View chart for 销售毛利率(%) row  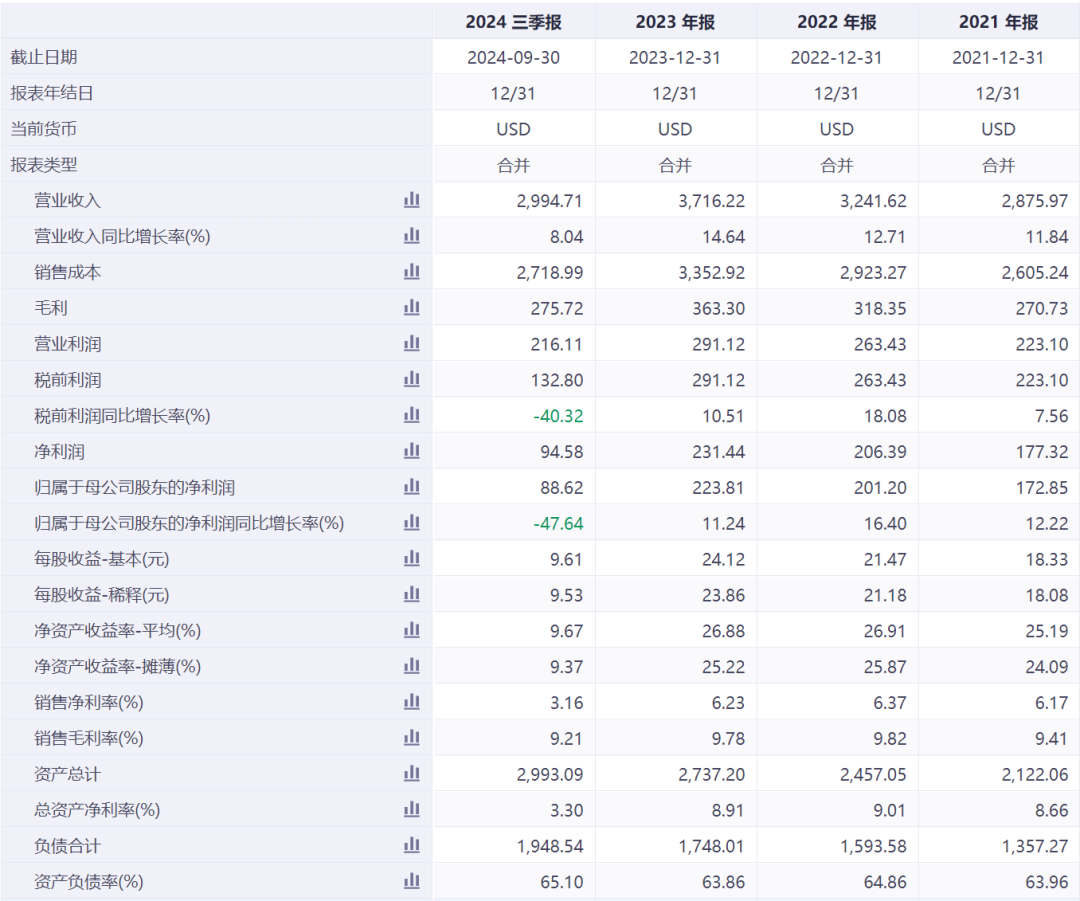411,738
